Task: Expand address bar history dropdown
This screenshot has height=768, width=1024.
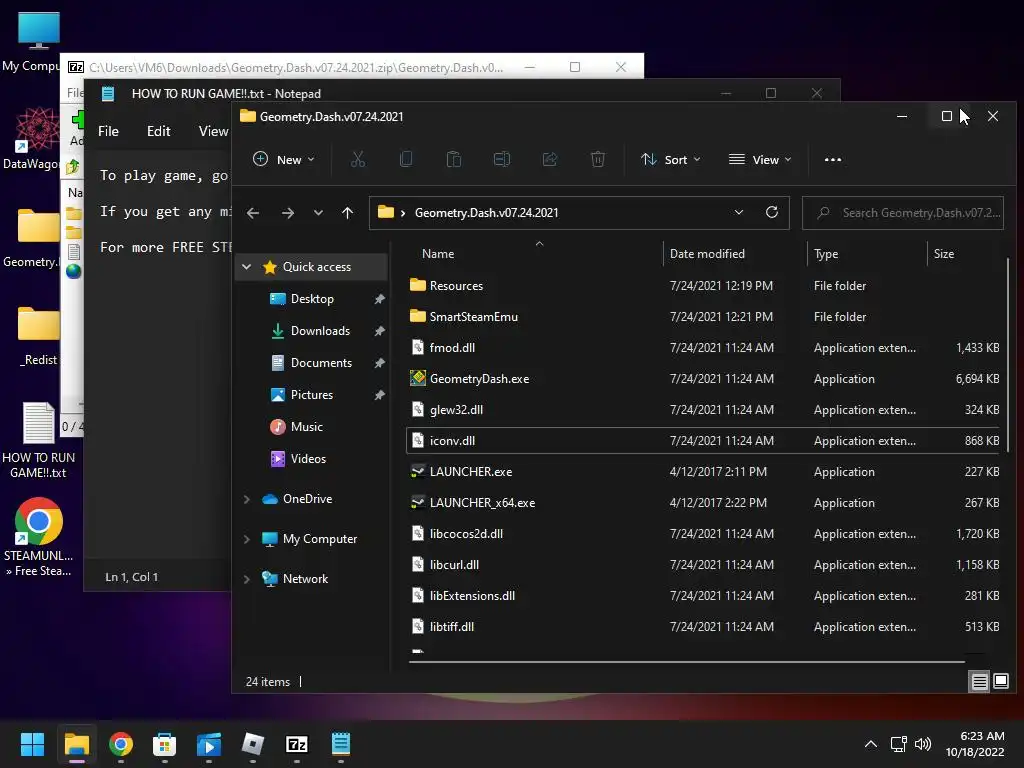Action: (739, 212)
